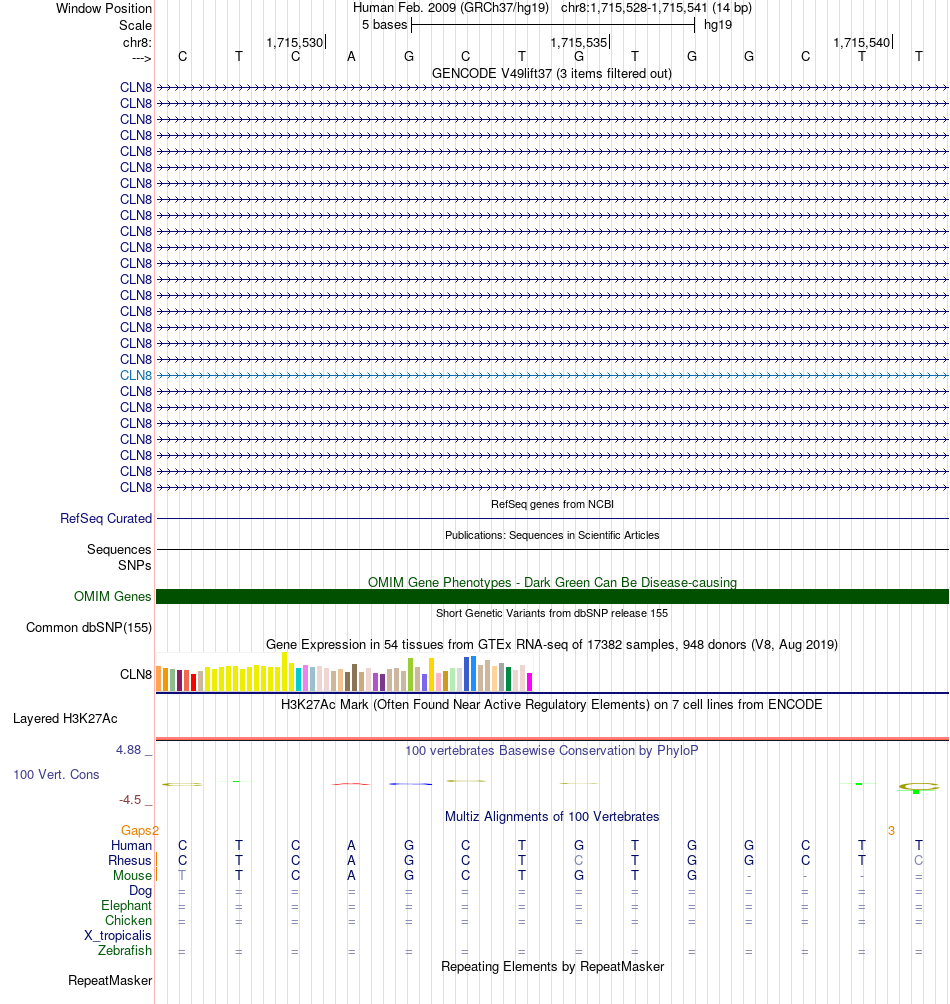
Task: Open the GTEx Gene Expression track title
Action: [552, 644]
